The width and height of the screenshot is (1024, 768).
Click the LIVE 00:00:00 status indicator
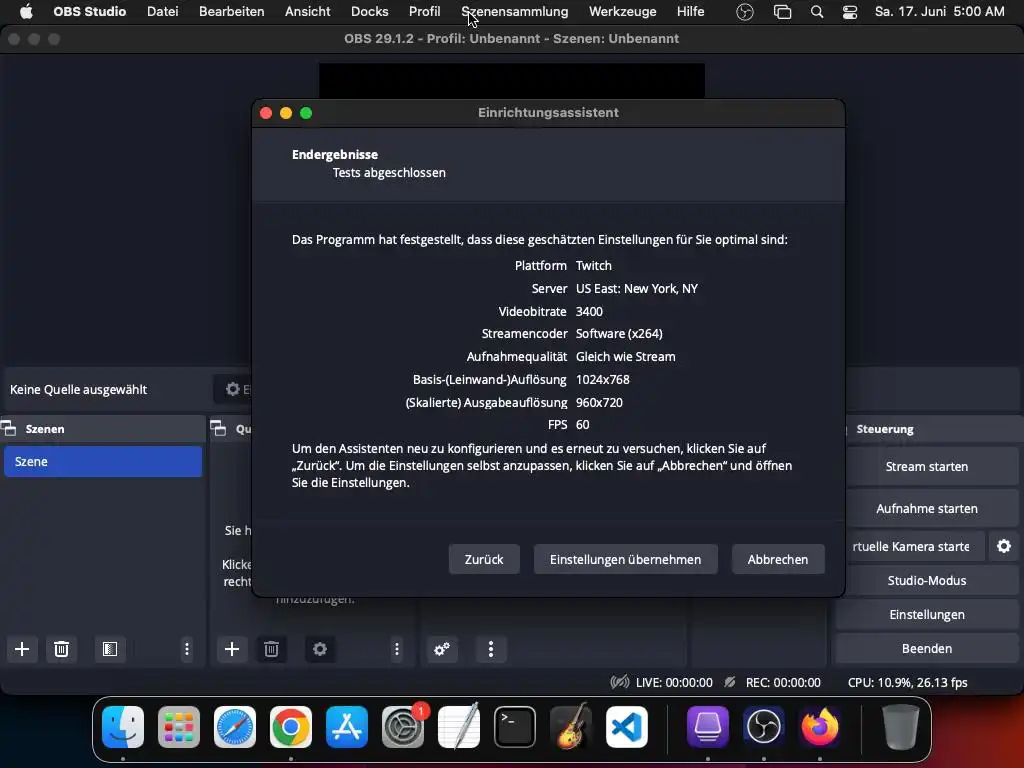coord(662,682)
